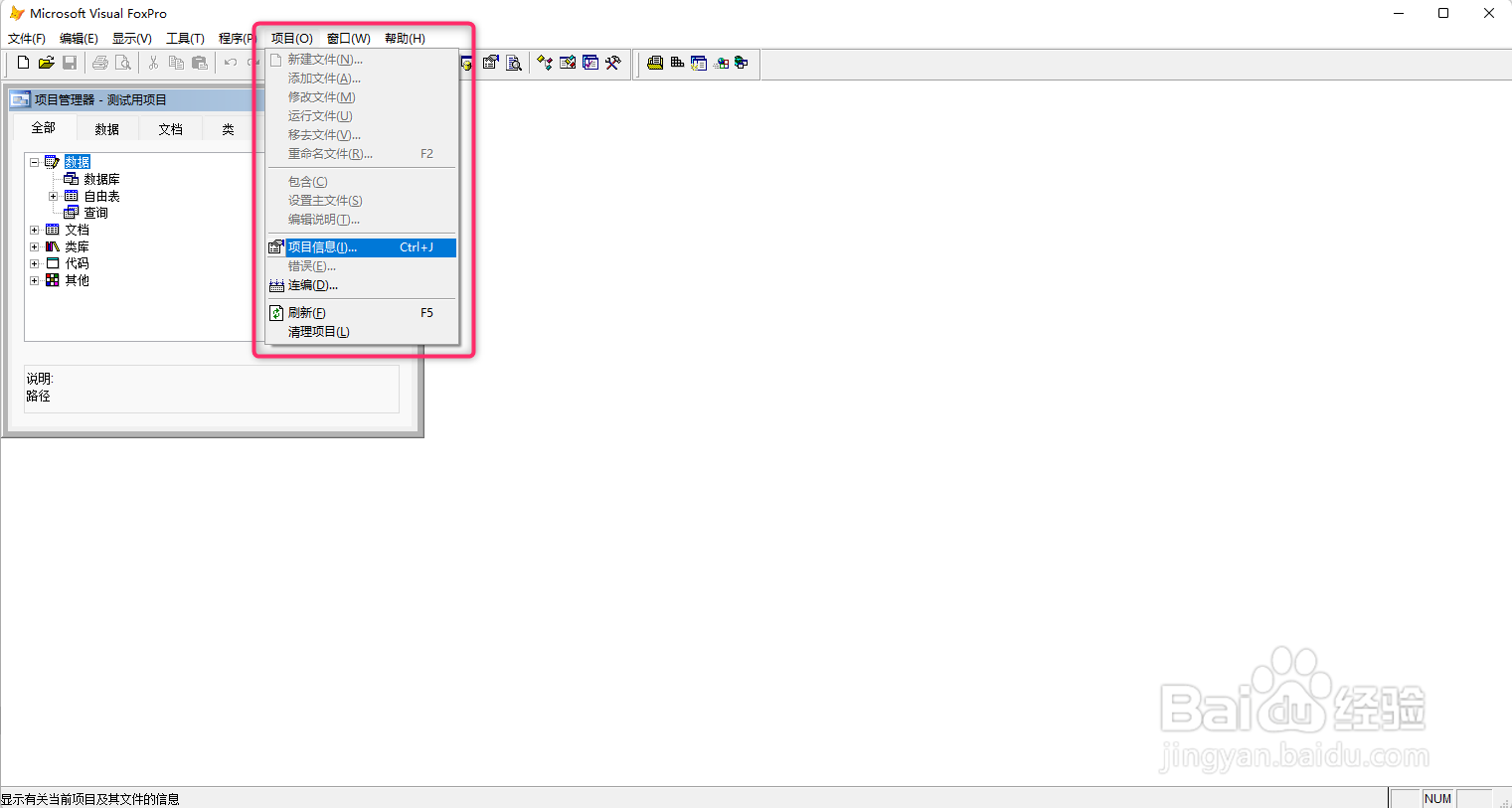
Task: Open the 编辑(E) menu
Action: click(x=79, y=38)
